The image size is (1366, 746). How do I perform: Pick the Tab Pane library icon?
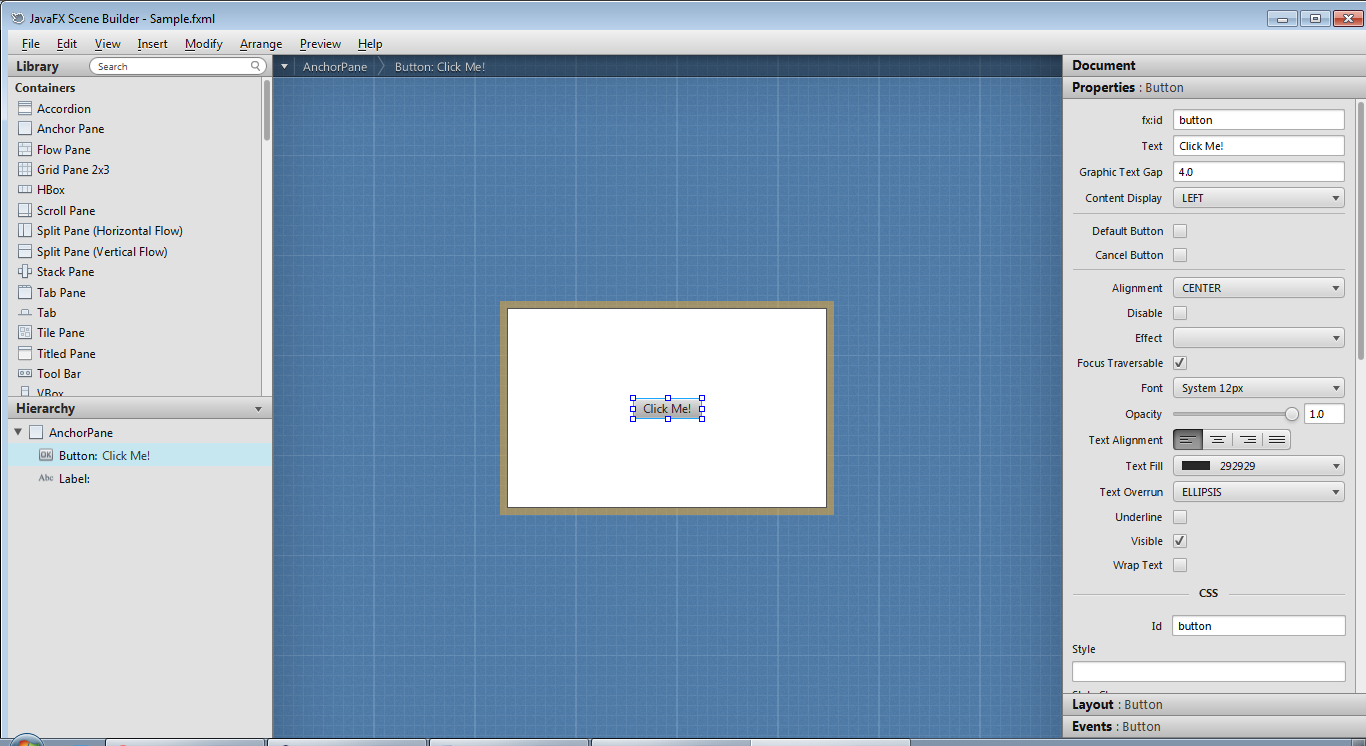25,292
